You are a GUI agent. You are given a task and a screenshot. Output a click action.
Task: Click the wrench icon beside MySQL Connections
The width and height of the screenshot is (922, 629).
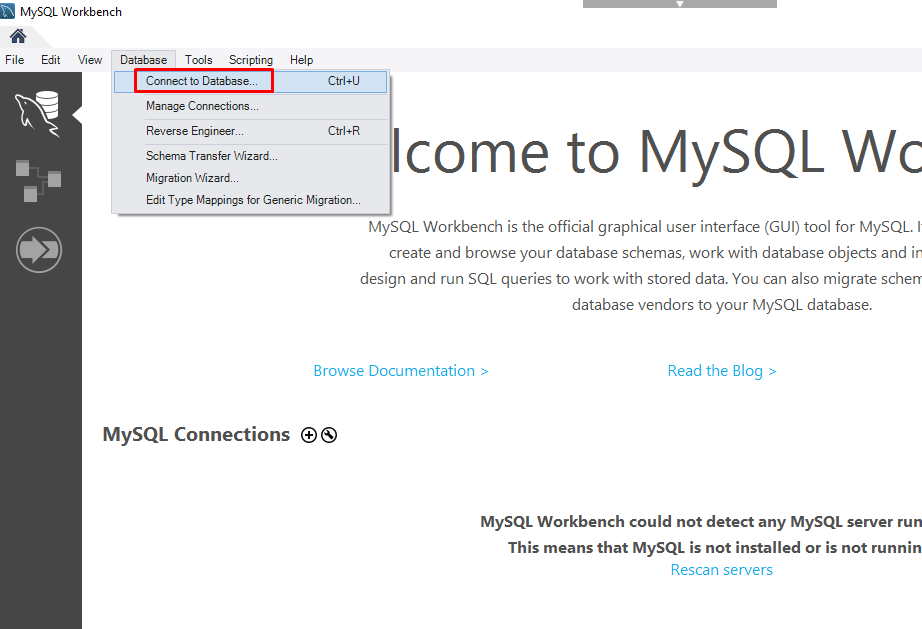click(x=329, y=435)
